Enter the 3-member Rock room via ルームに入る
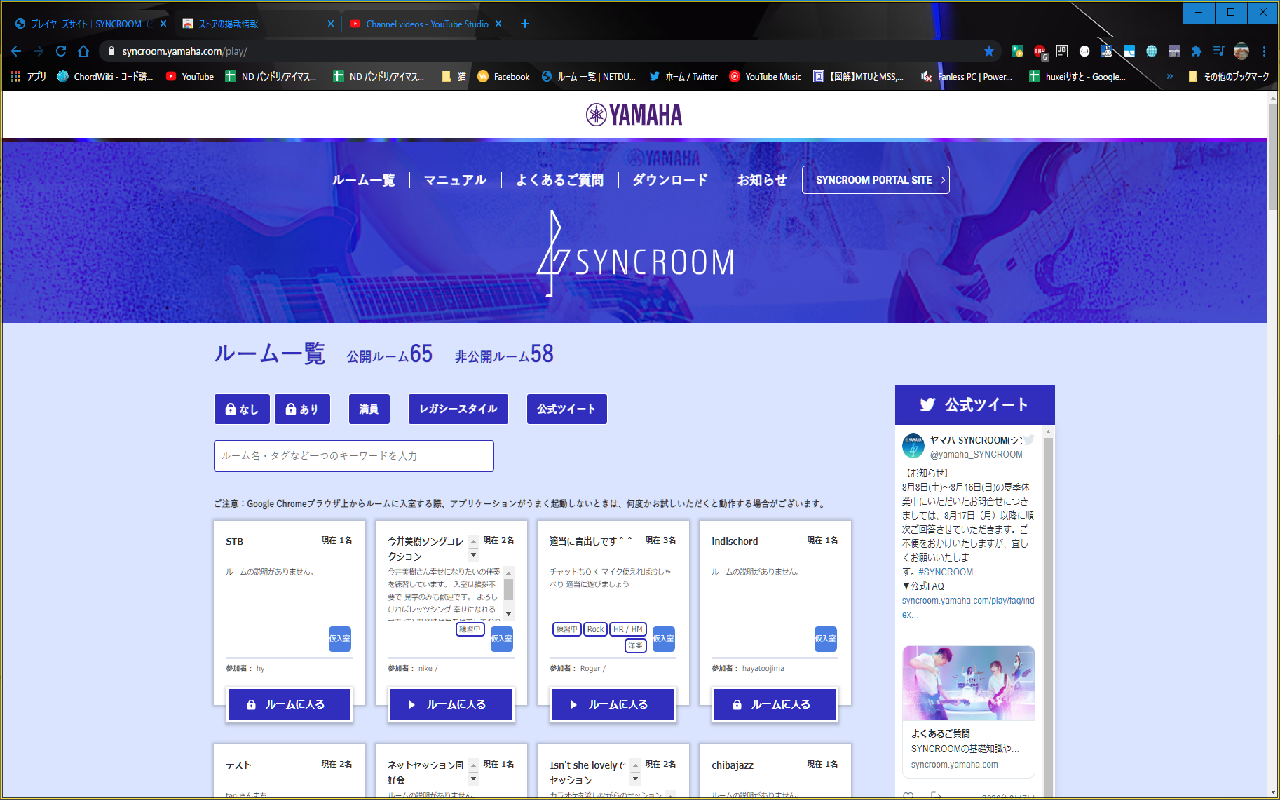The image size is (1280, 800). pos(614,704)
